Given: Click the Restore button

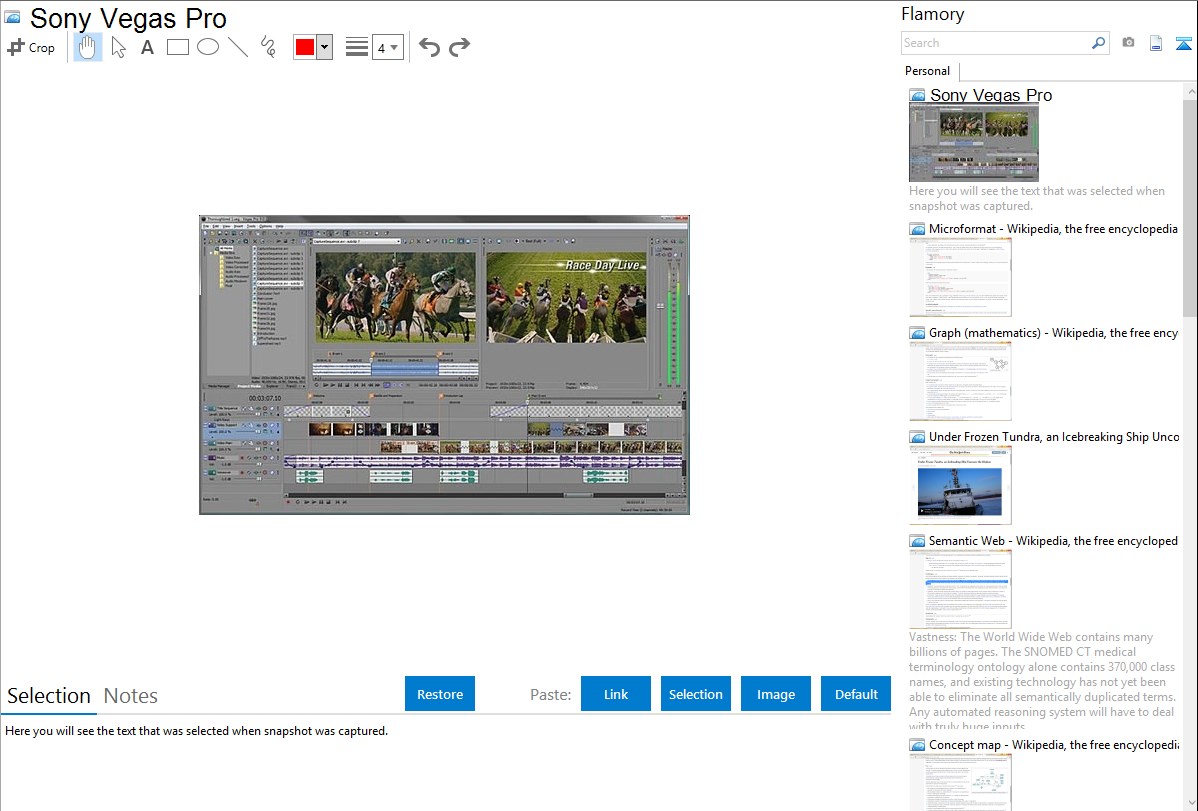Looking at the screenshot, I should [440, 694].
